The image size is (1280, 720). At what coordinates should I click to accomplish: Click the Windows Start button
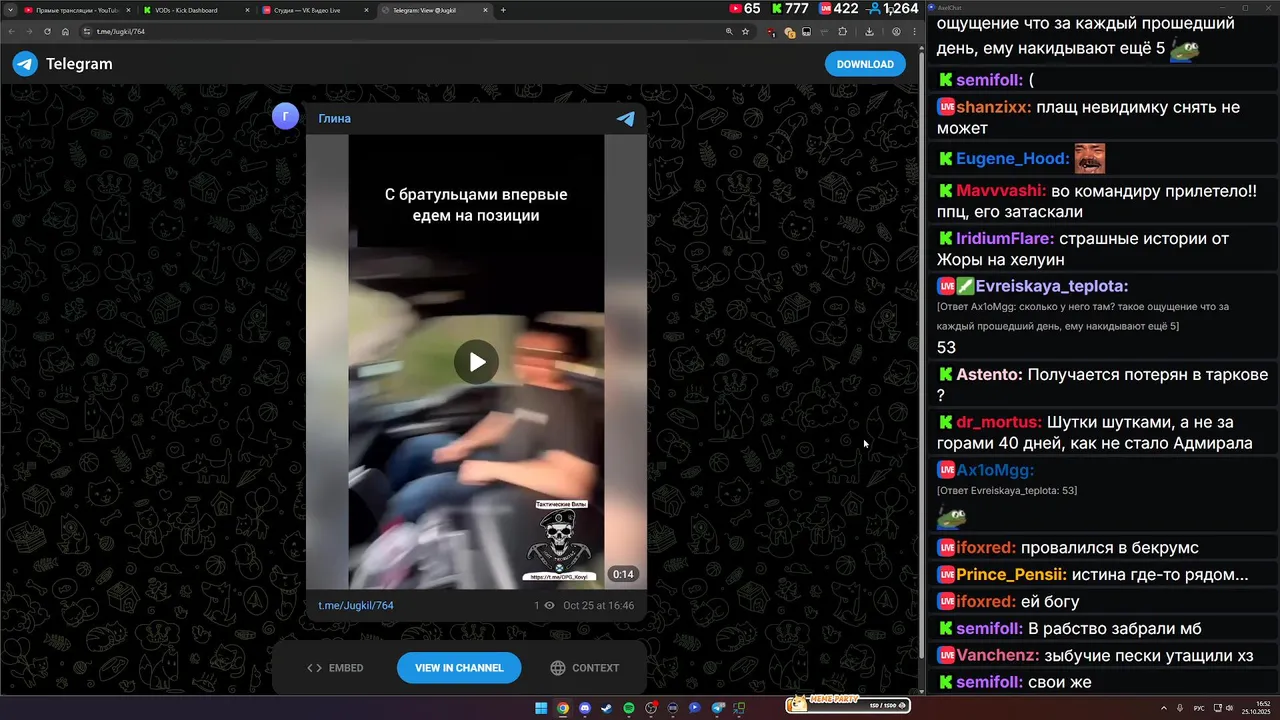point(541,708)
